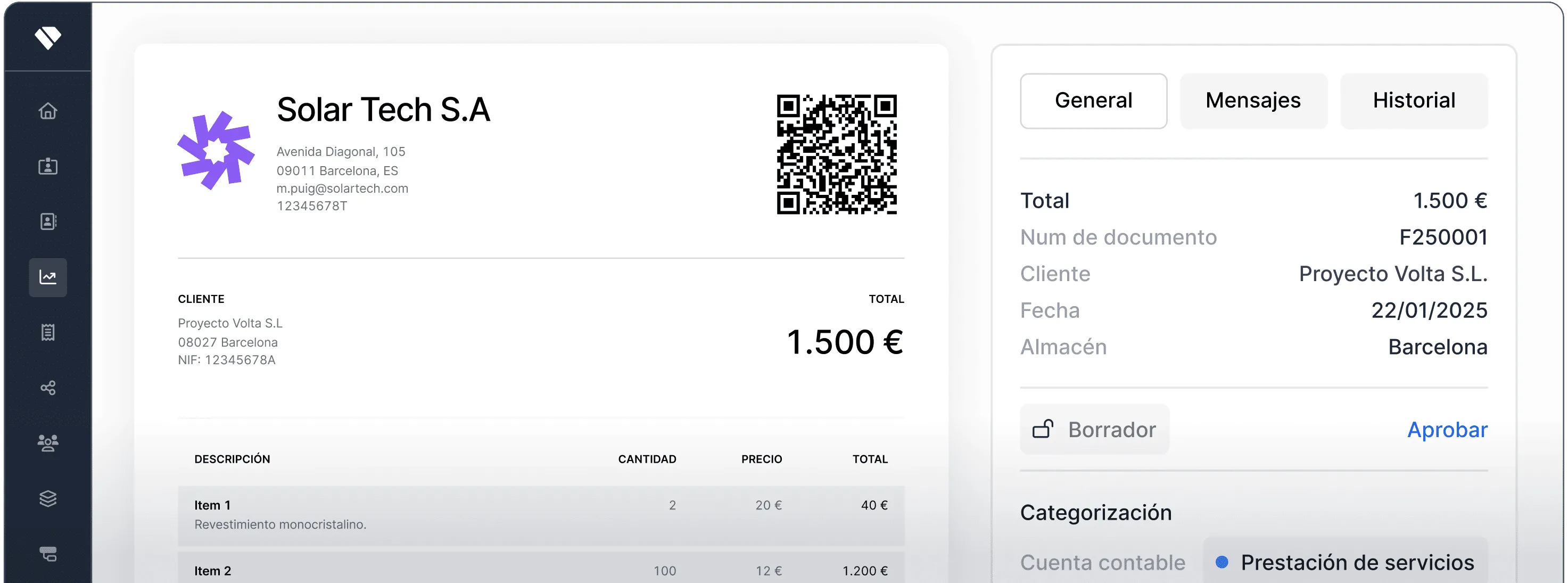Click the open padlock icon beside Borrador
This screenshot has width=1568, height=583.
1043,430
